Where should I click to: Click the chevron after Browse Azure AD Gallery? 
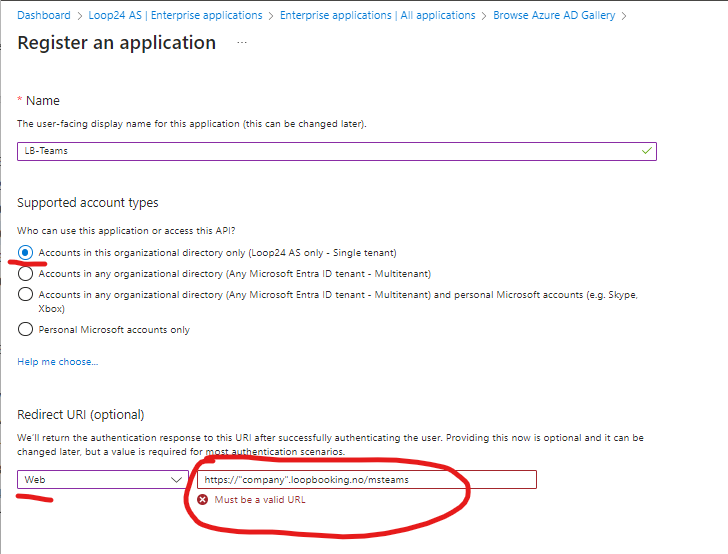(624, 16)
